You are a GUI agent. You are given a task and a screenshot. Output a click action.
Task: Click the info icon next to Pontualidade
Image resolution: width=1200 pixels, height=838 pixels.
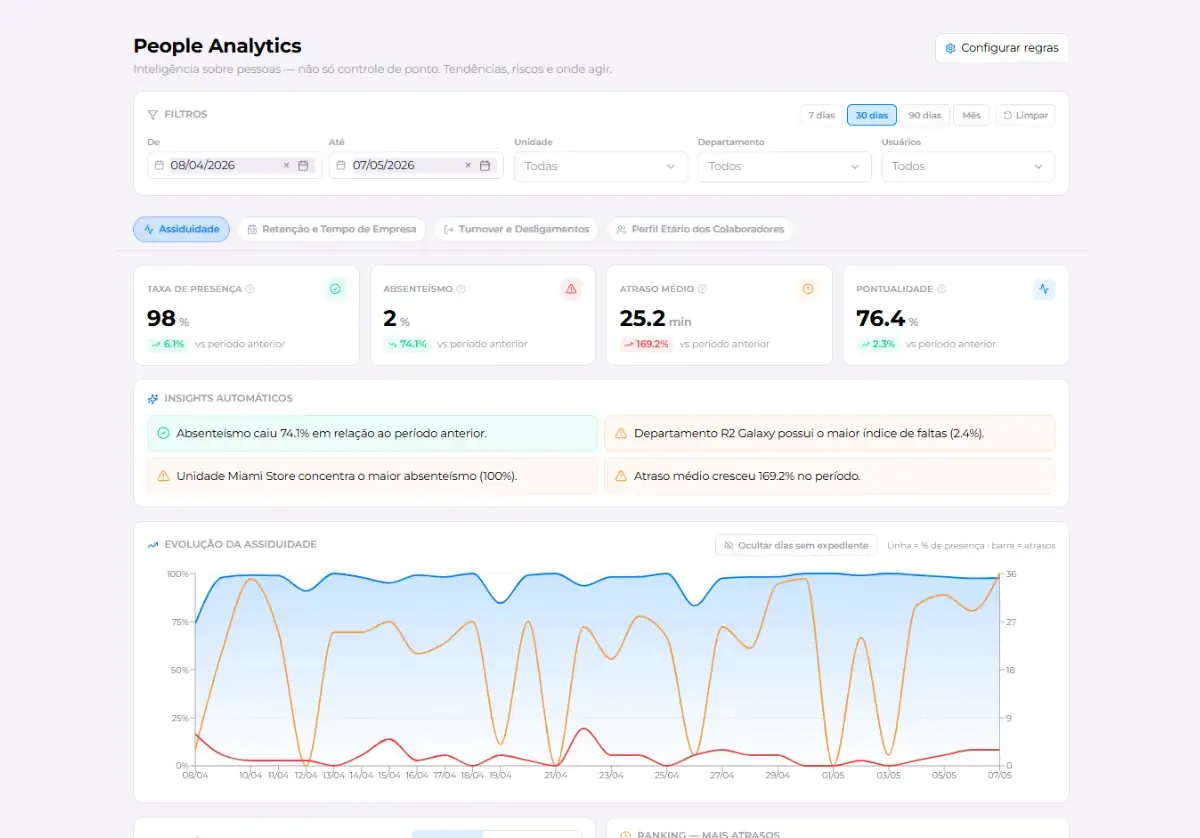coord(942,289)
